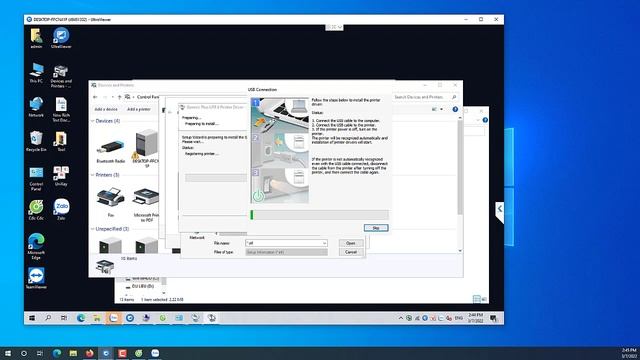This screenshot has width=640, height=360.
Task: Click the Skip button
Action: 376,228
